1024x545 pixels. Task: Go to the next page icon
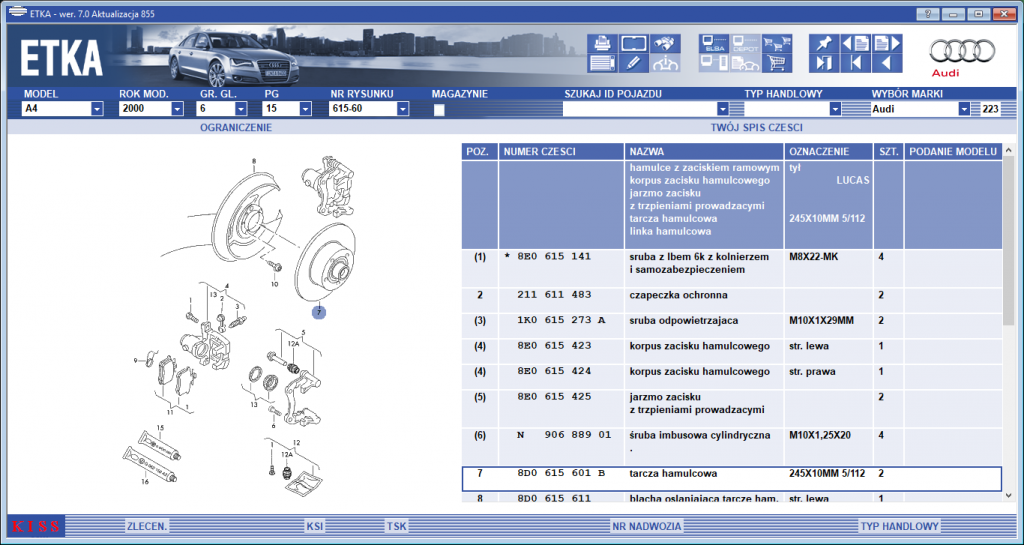click(x=887, y=44)
